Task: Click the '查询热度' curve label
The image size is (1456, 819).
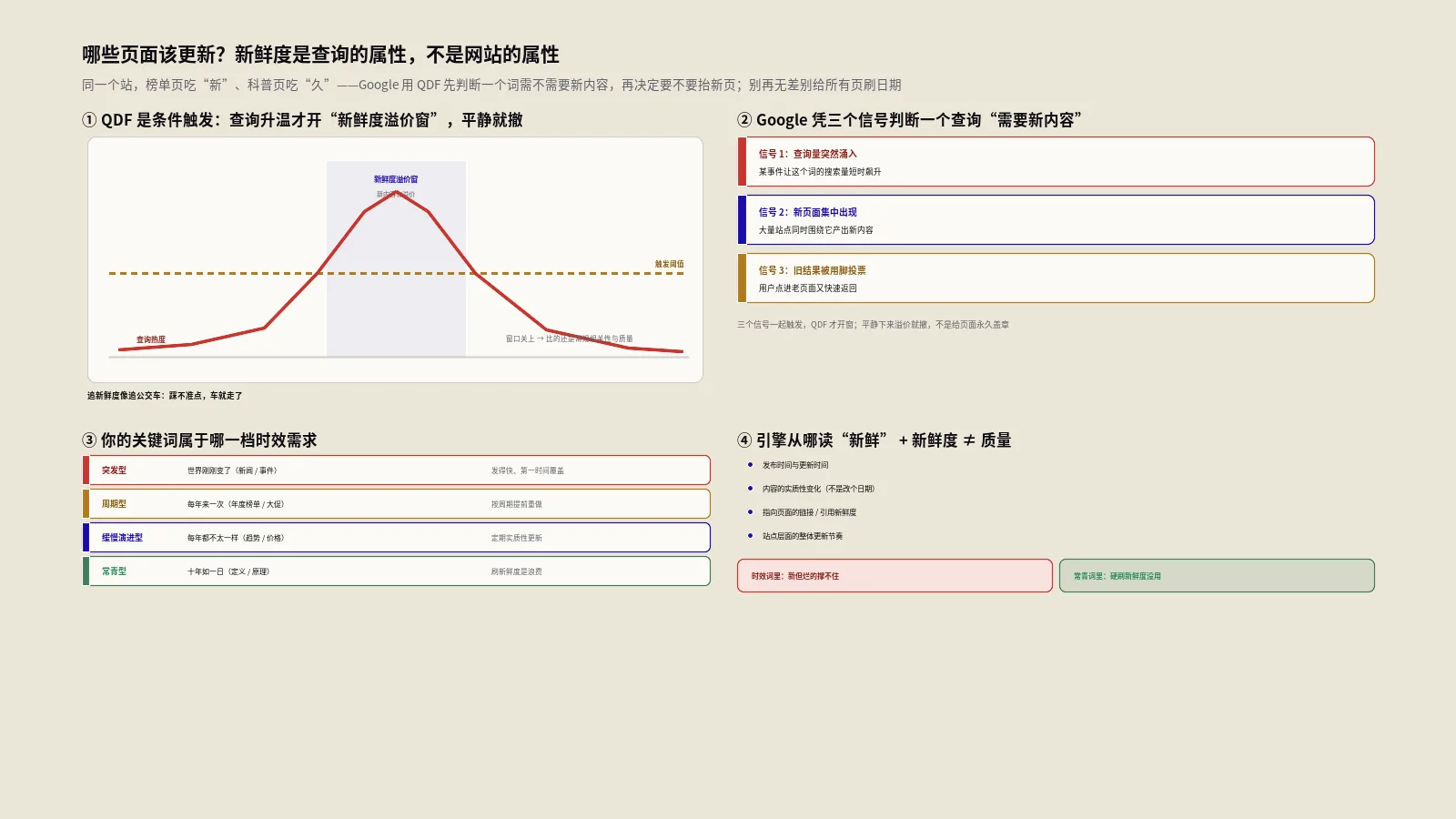Action: [151, 339]
